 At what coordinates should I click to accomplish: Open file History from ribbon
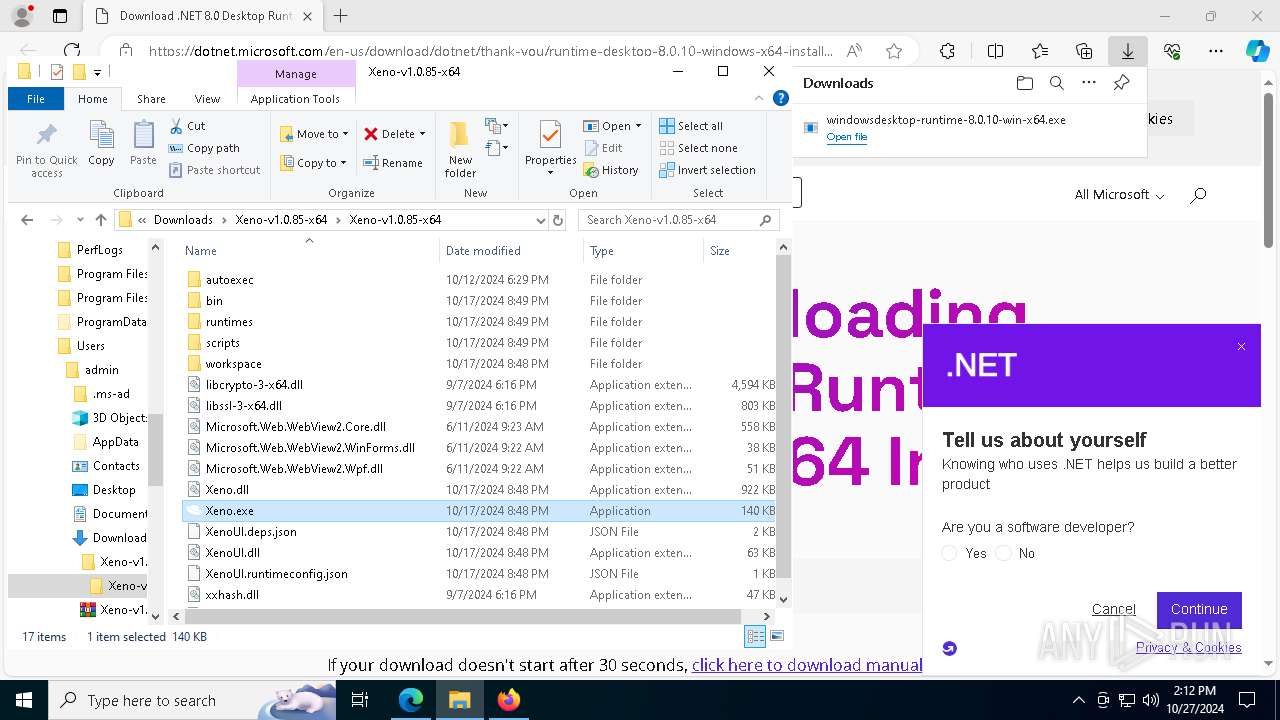pyautogui.click(x=611, y=170)
